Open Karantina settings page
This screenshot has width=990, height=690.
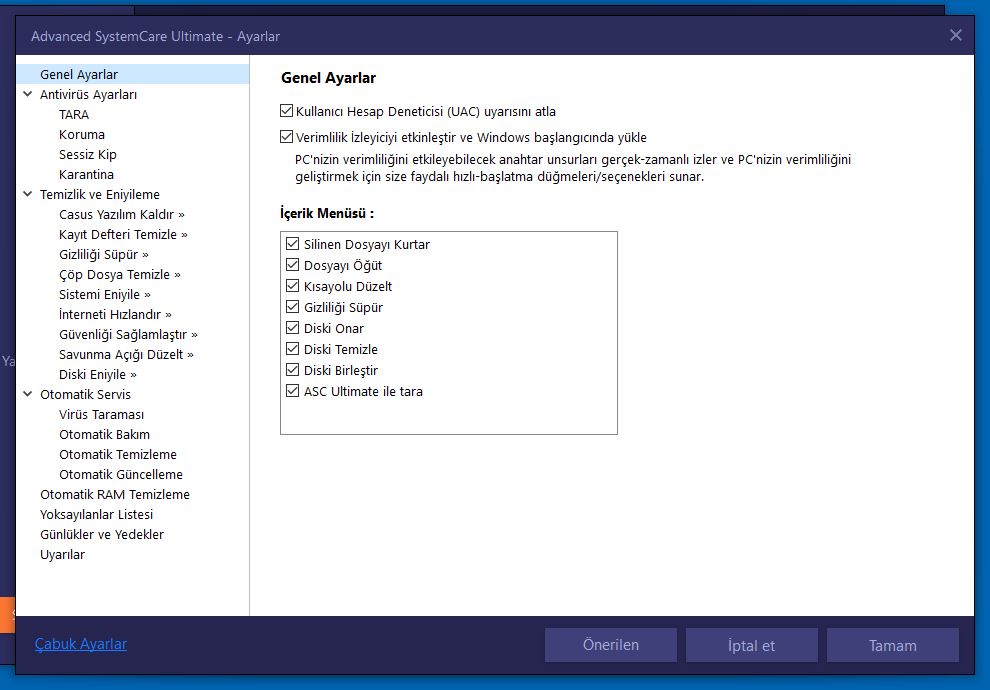[x=86, y=175]
